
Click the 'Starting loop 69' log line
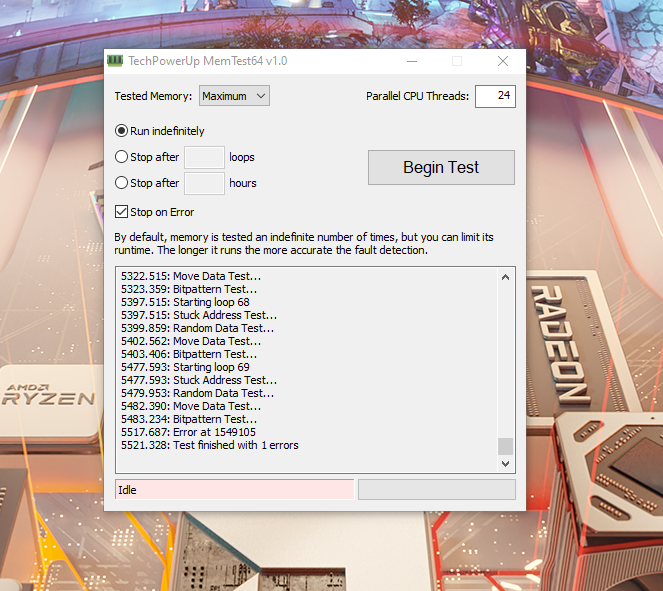[185, 367]
